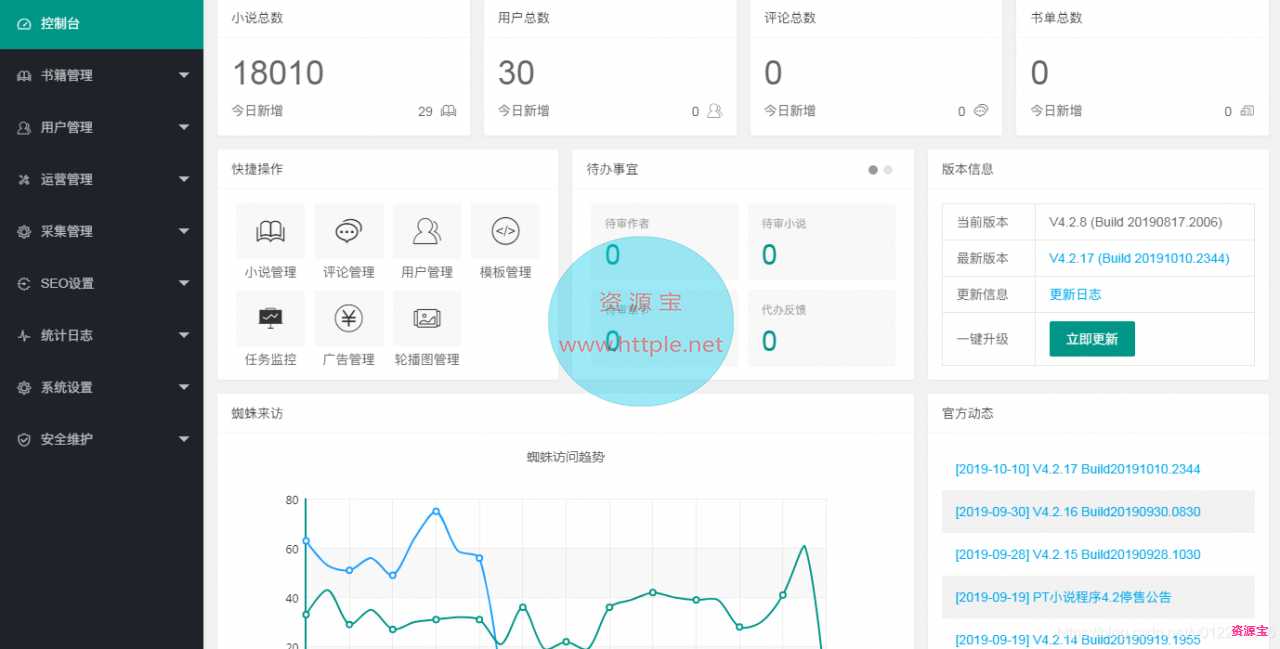
Task: Open the 用户管理 person shortcut icon in 快捷操作
Action: tap(427, 232)
